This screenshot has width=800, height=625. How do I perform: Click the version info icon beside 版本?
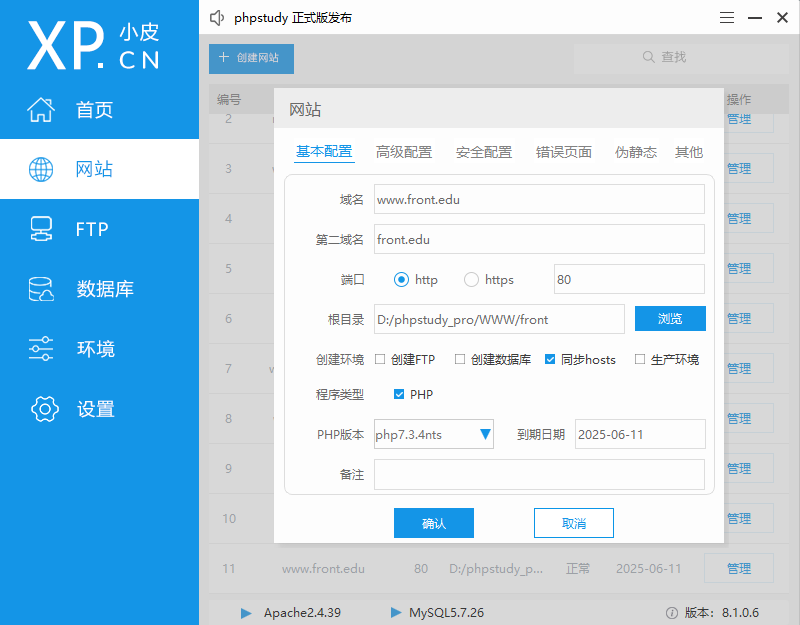tap(671, 613)
